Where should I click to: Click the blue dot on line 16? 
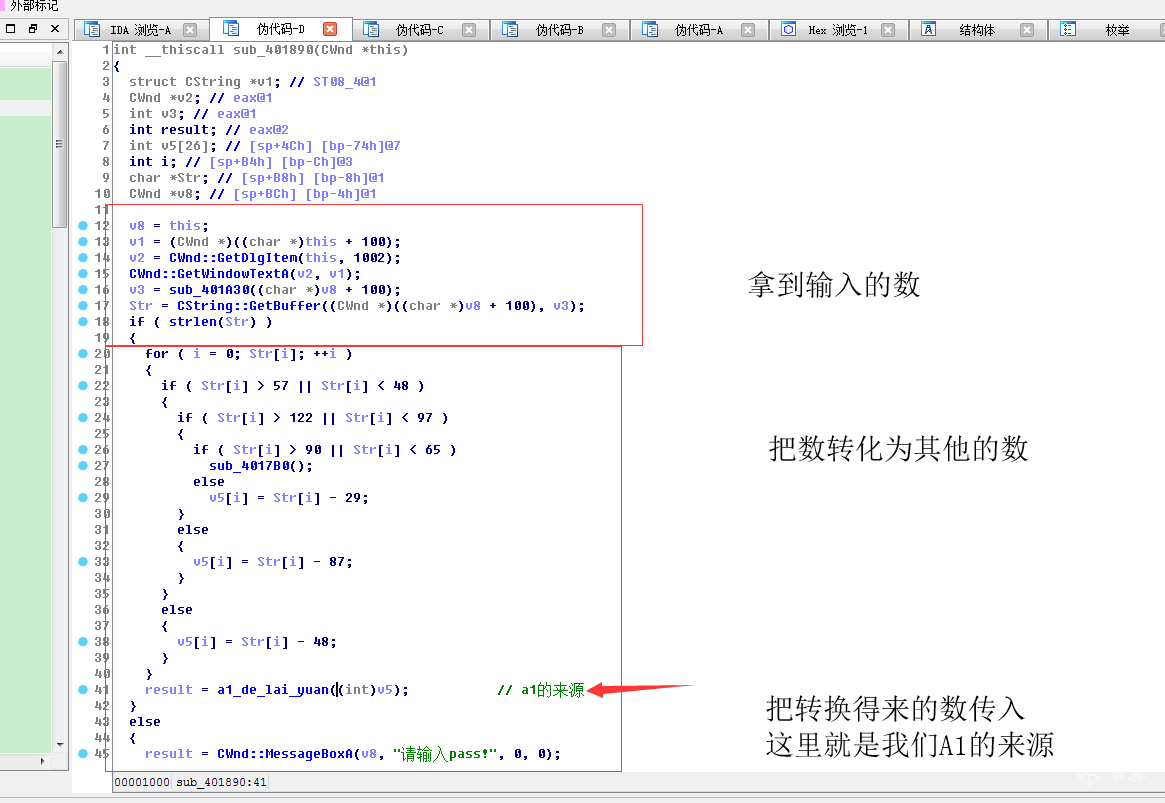click(83, 289)
